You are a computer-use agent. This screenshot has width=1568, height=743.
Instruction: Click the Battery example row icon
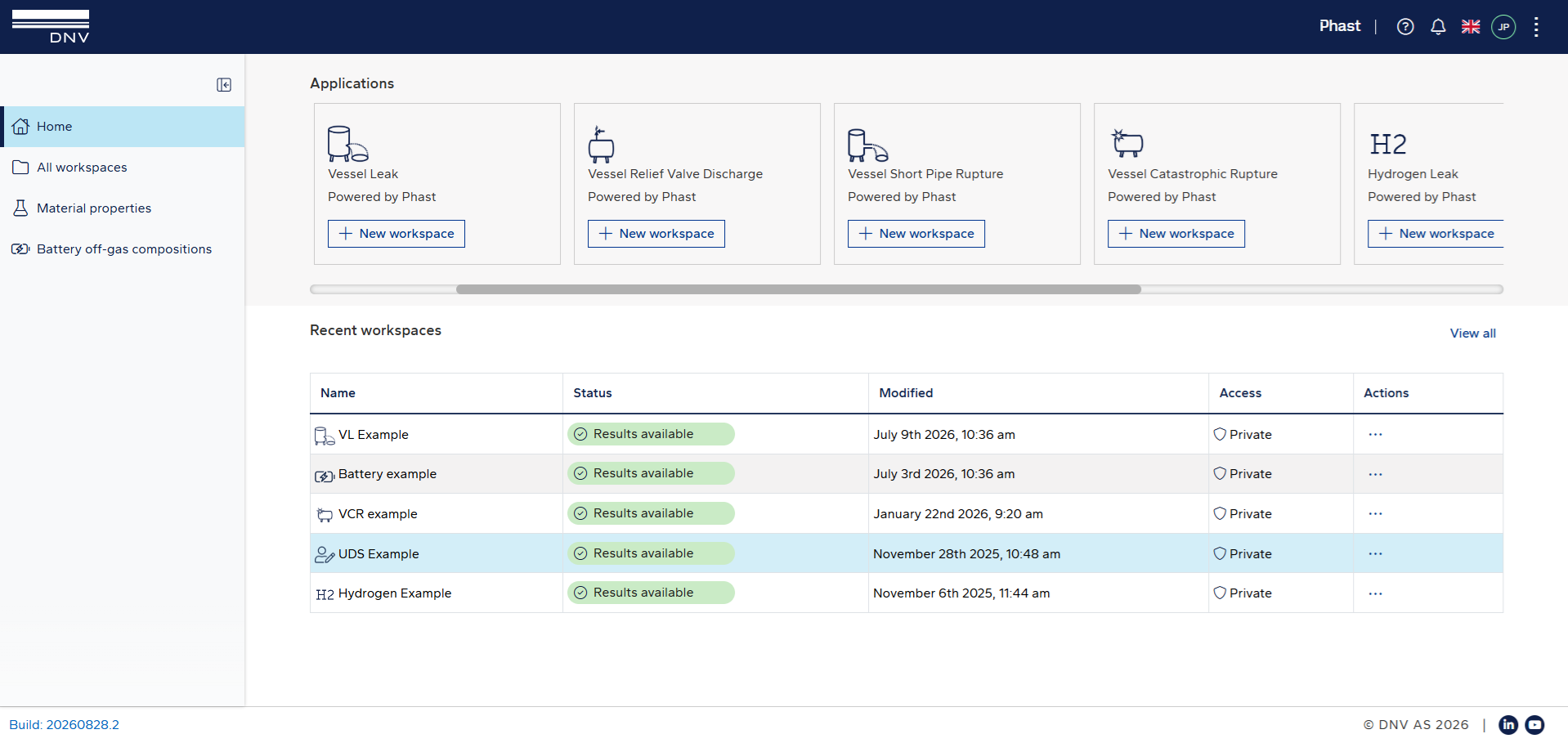325,476
